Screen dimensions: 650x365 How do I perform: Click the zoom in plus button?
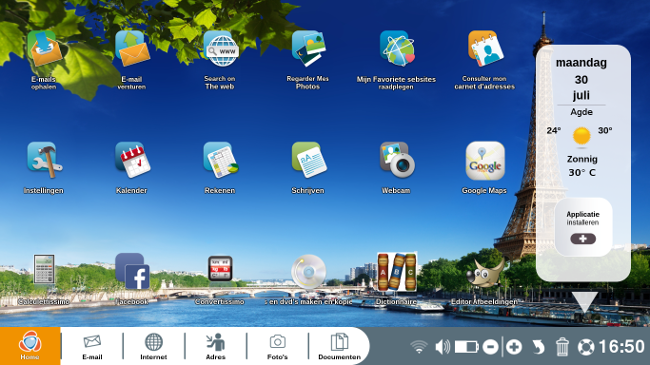(x=514, y=347)
